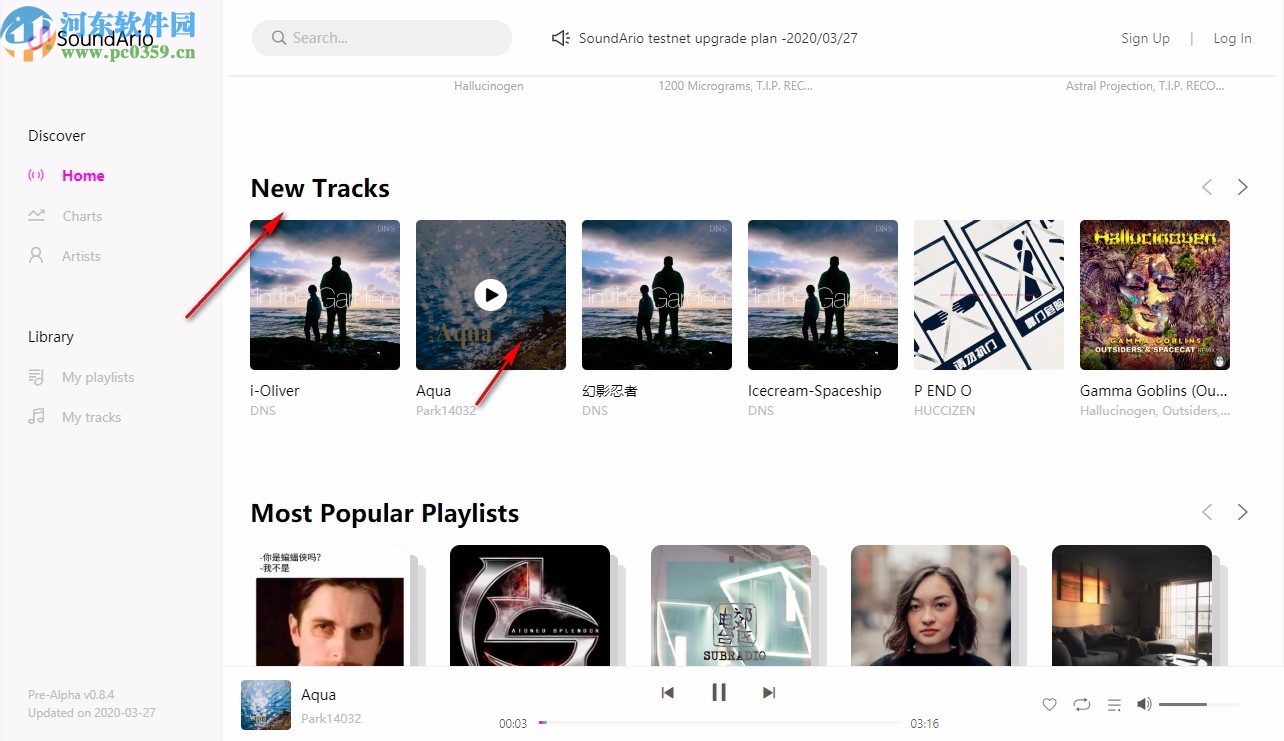Click the Hallucinogen, Outsiders artist line
The image size is (1284, 741).
click(1155, 411)
